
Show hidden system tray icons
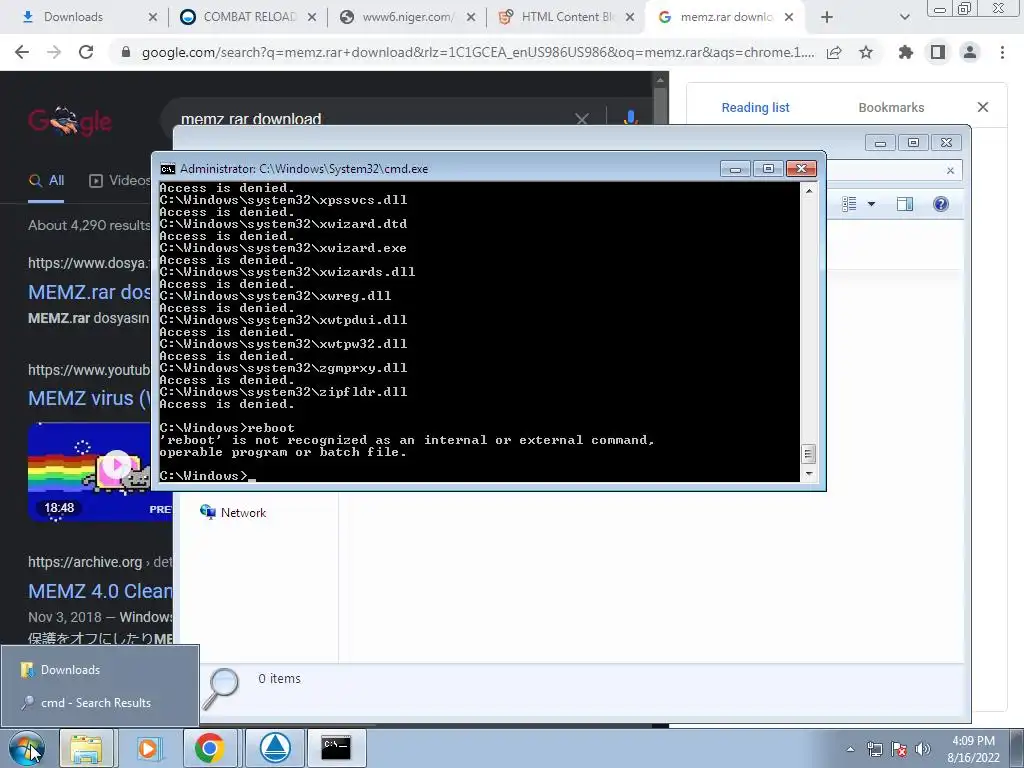[850, 749]
